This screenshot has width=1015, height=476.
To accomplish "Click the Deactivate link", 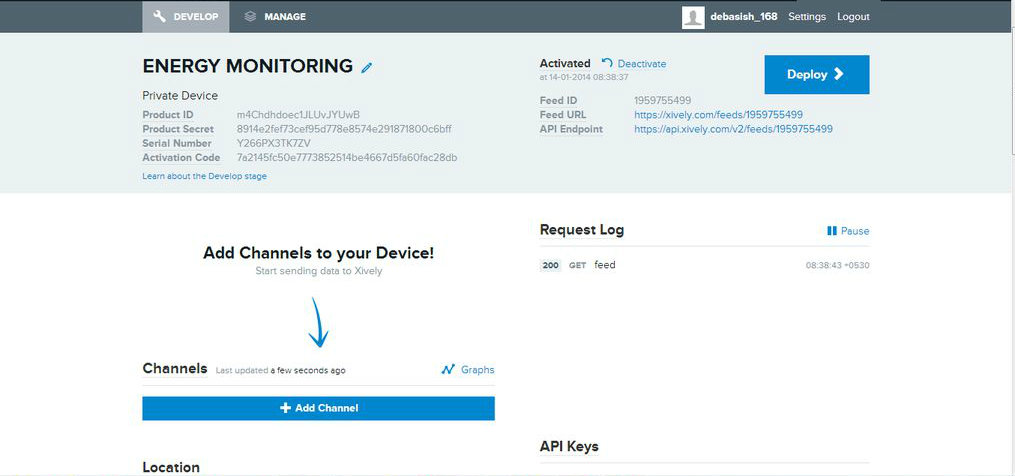I will [641, 64].
